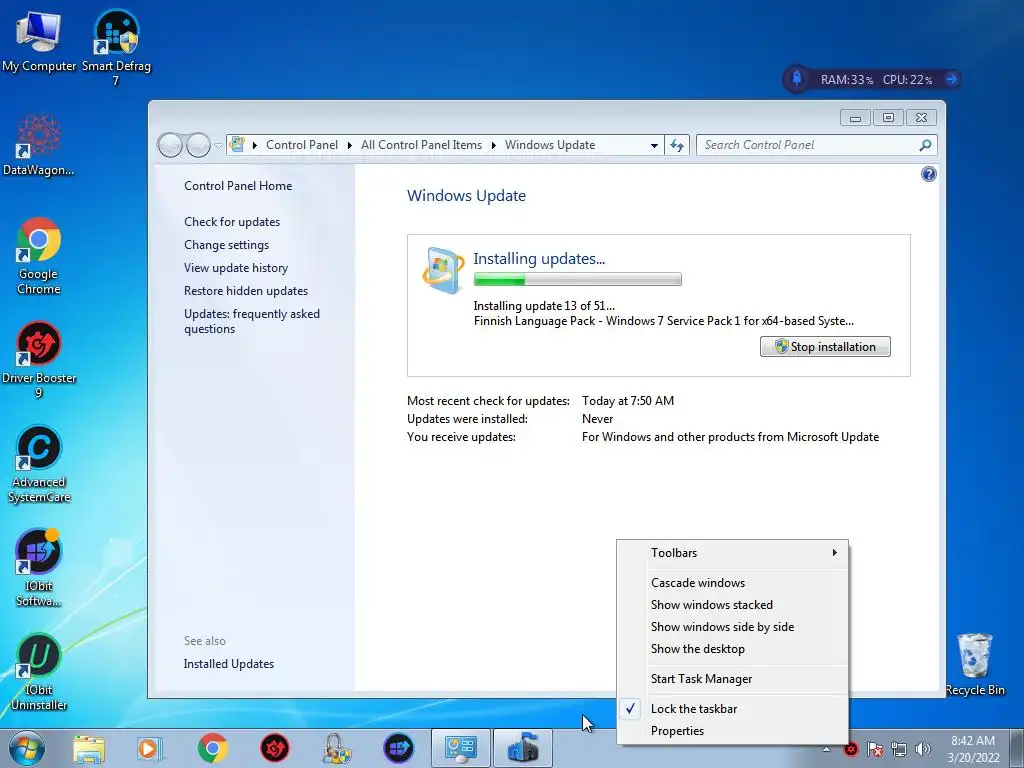Select the Driver Booster 9 desktop shortcut
Image resolution: width=1024 pixels, height=768 pixels.
click(x=39, y=360)
